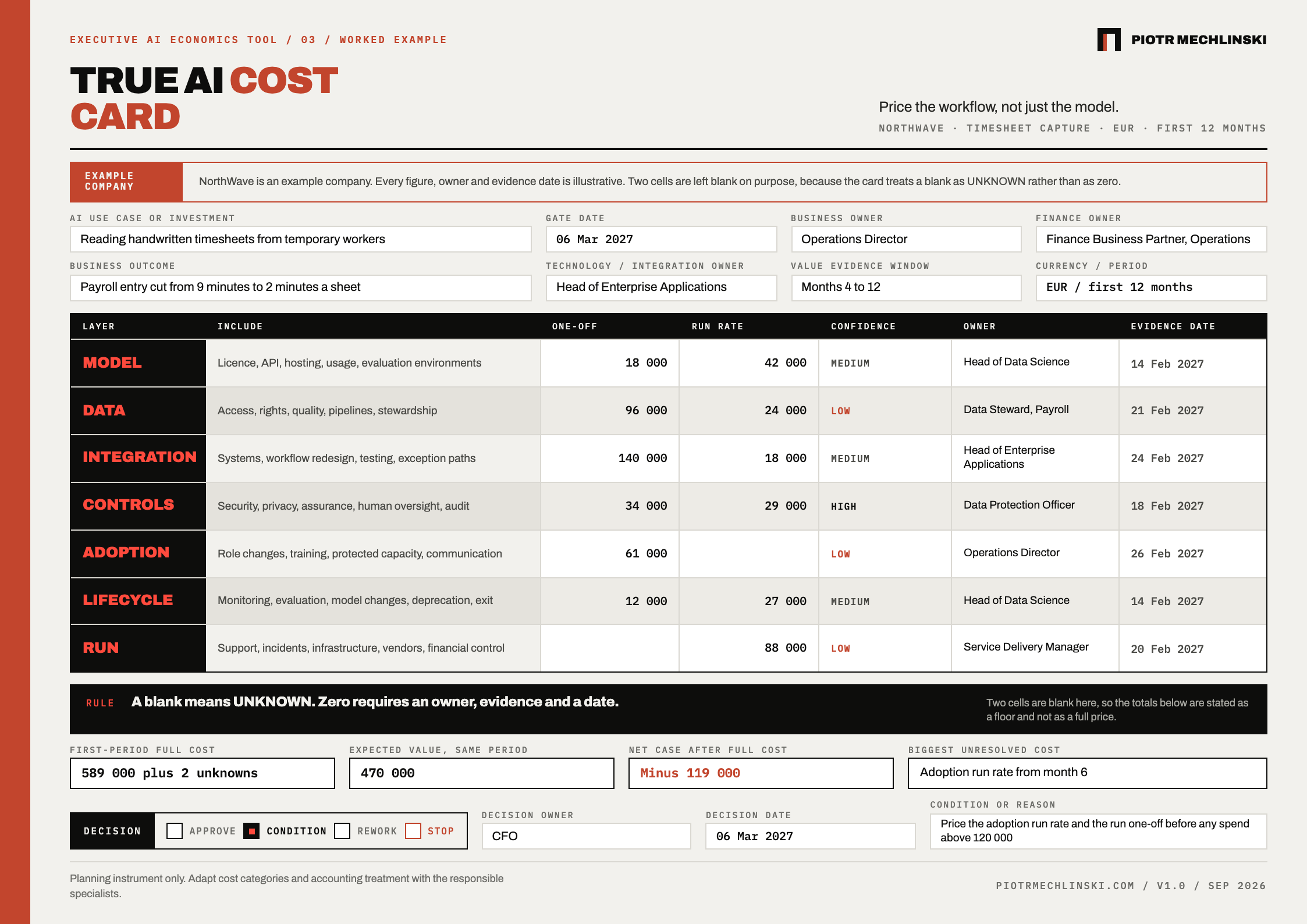
Task: Click the Model one-off value 18 000
Action: [646, 363]
